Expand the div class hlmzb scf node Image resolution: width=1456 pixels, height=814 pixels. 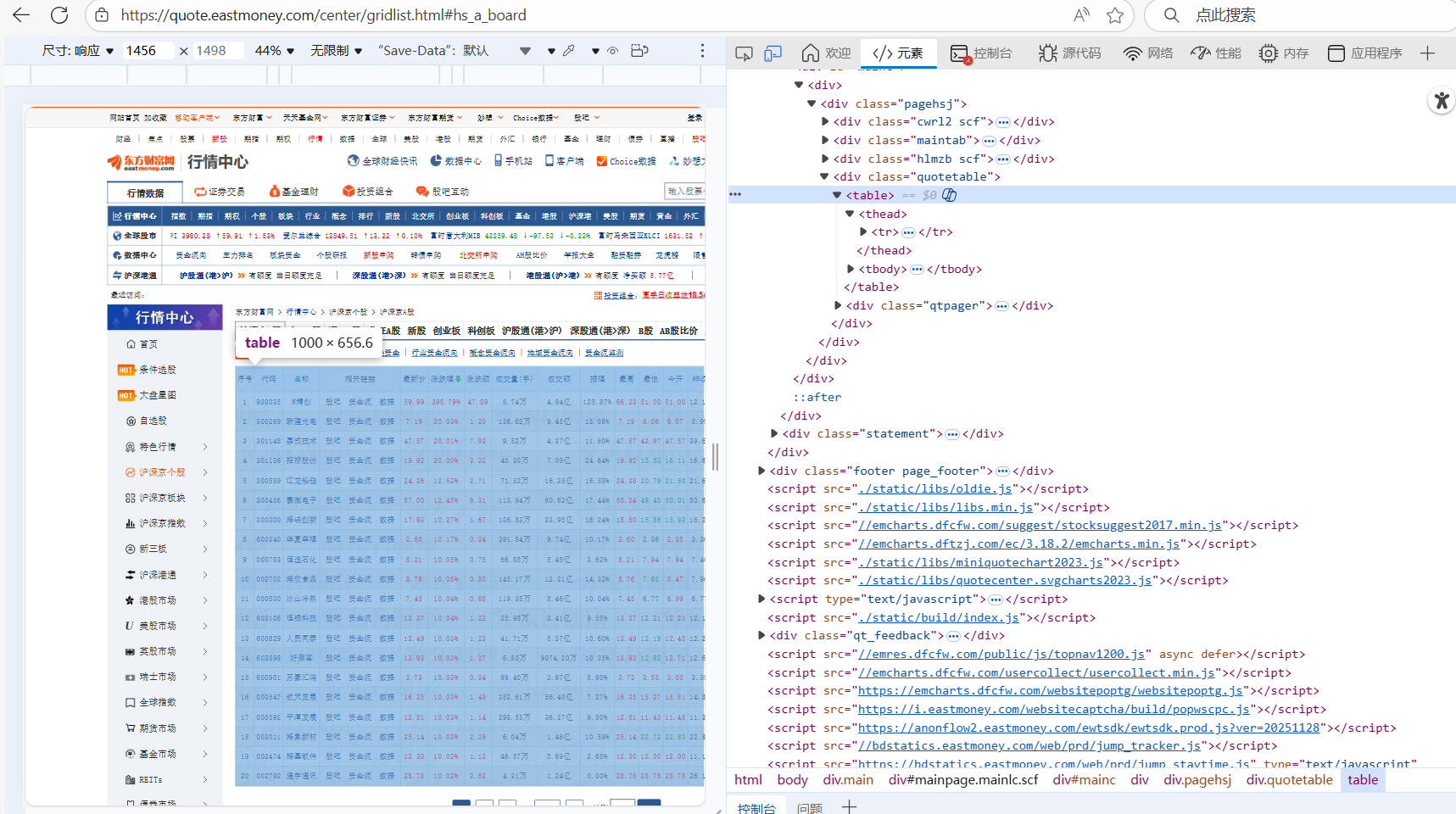(x=825, y=159)
